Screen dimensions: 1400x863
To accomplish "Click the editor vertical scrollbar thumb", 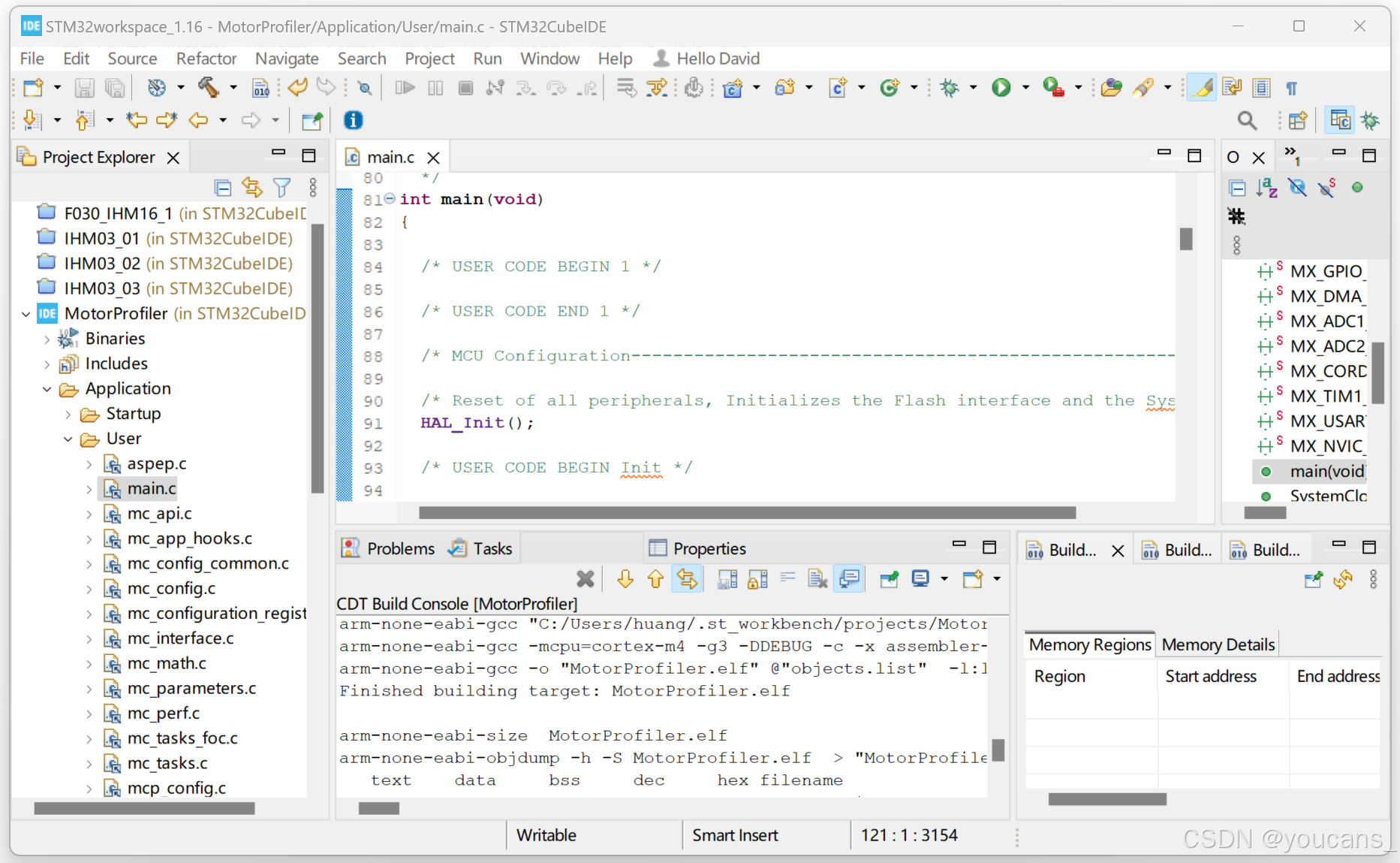I will pyautogui.click(x=1186, y=239).
